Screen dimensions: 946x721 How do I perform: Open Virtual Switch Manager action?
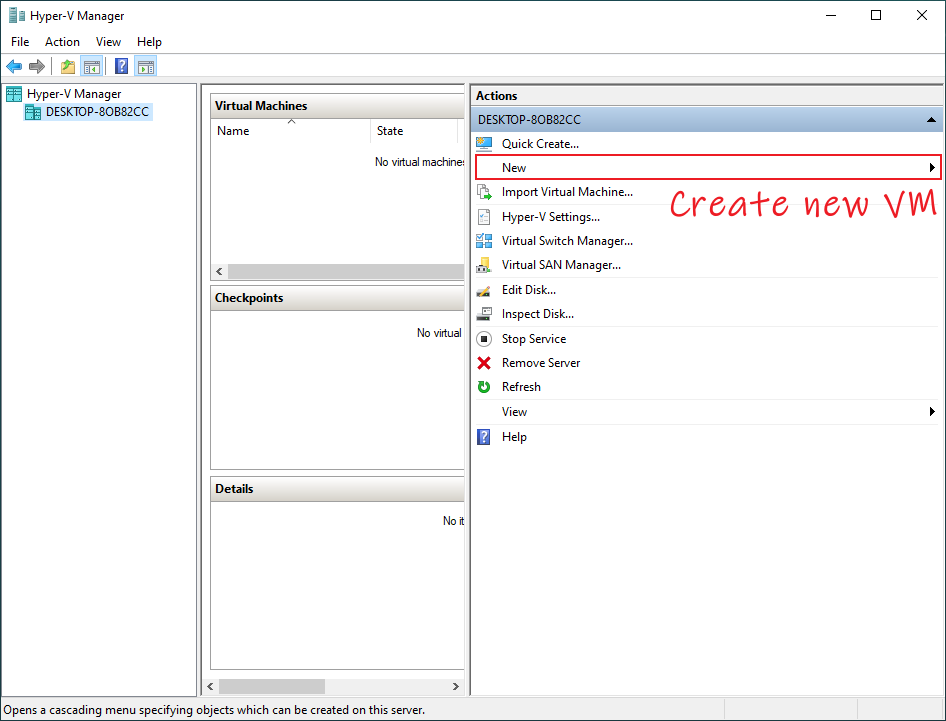coord(567,241)
